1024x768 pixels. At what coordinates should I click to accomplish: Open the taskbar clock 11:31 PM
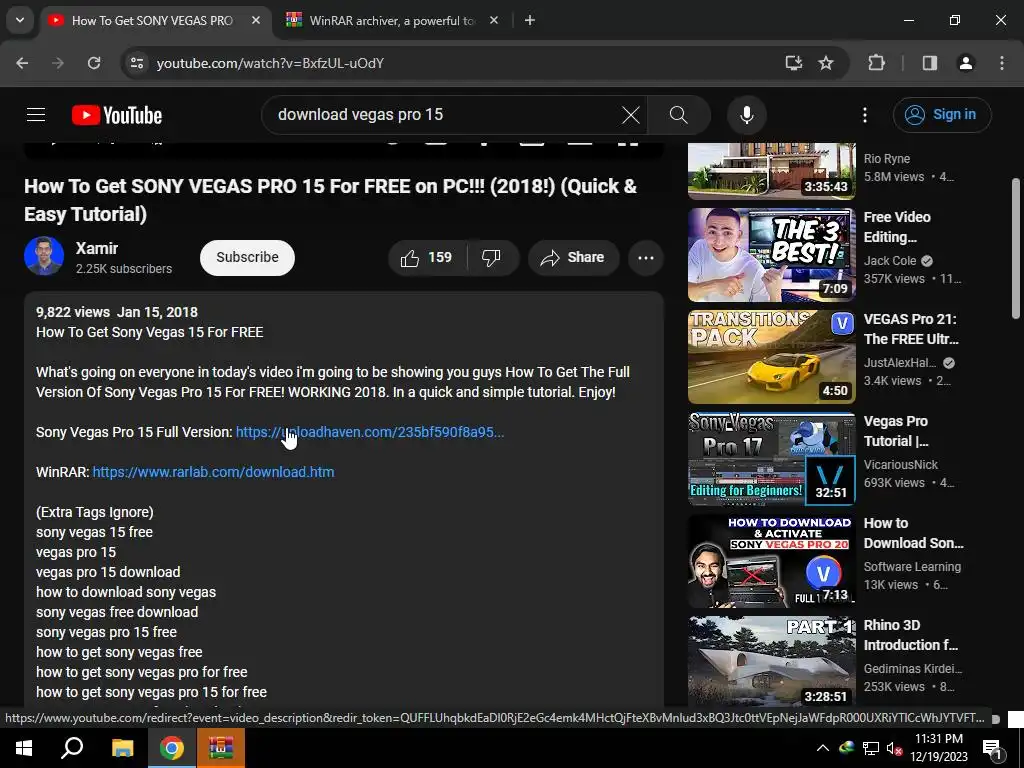tap(938, 748)
